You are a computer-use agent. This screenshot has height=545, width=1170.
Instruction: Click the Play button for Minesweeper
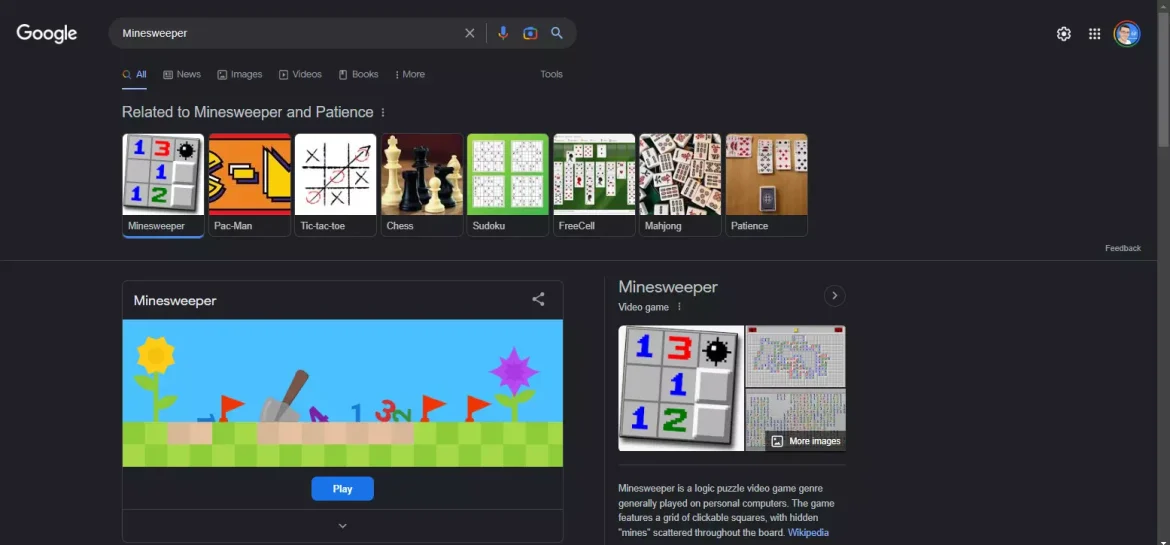(342, 489)
